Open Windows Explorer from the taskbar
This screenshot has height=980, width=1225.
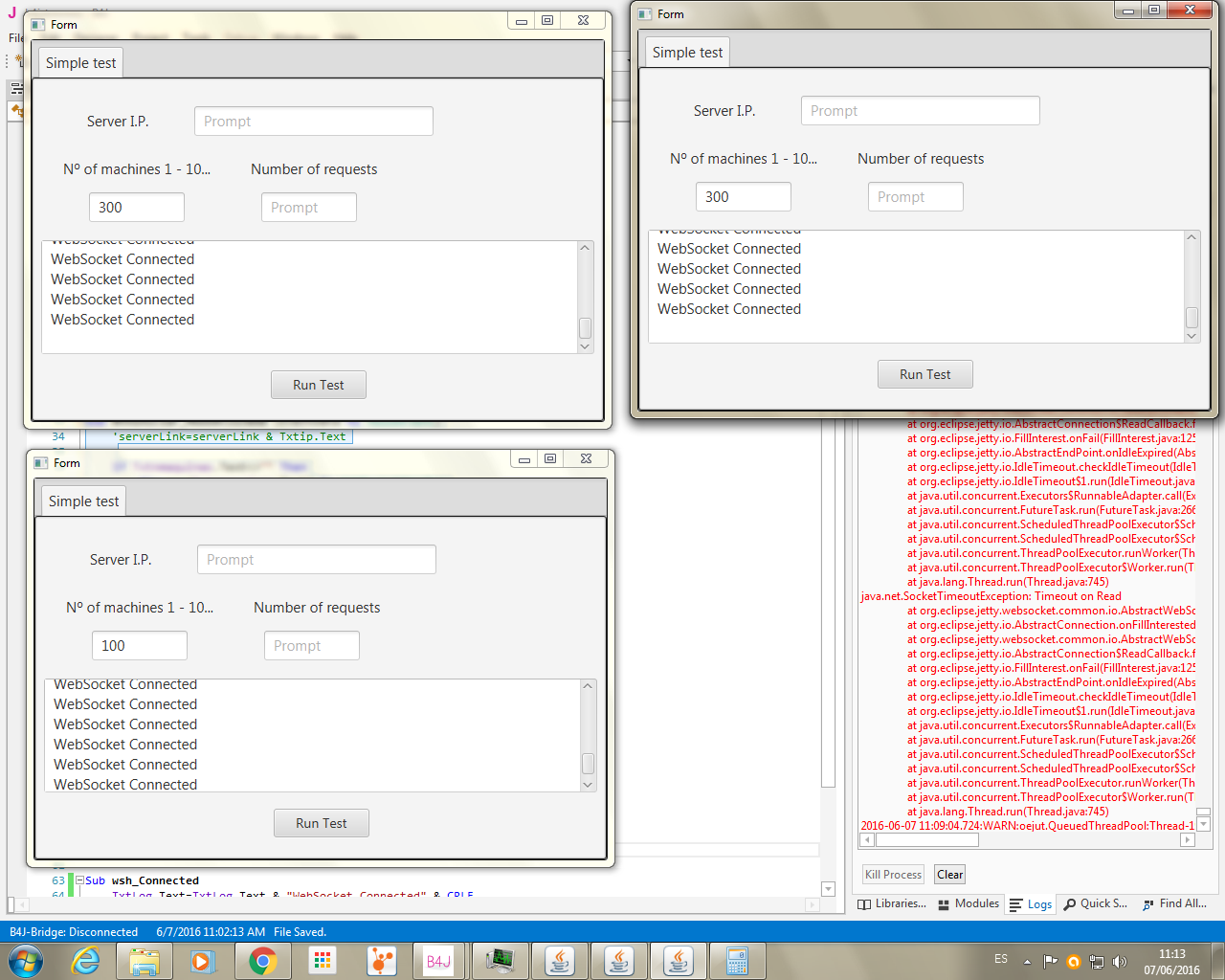145,961
